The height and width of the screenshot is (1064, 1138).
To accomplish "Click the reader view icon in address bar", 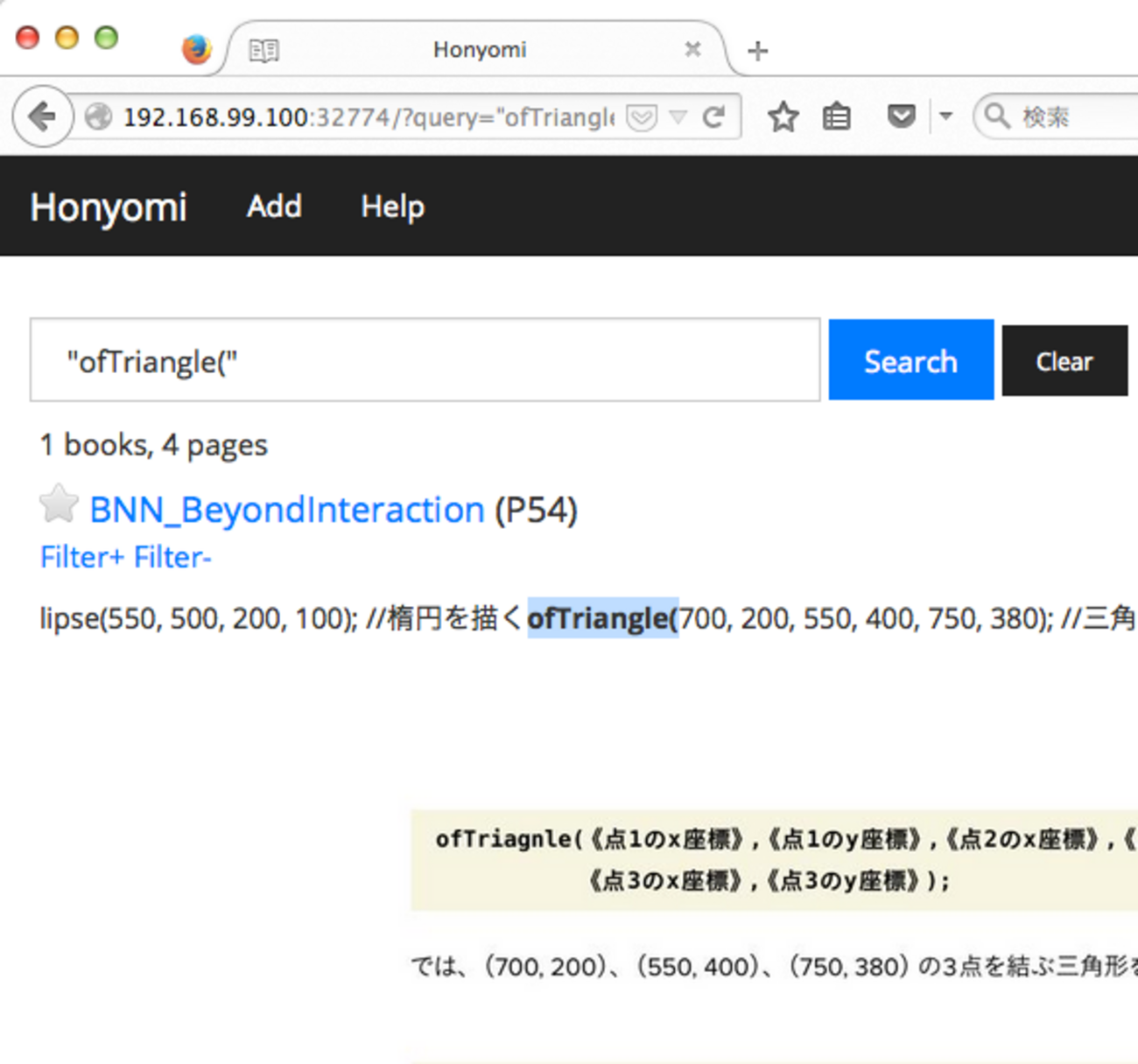I will (642, 116).
